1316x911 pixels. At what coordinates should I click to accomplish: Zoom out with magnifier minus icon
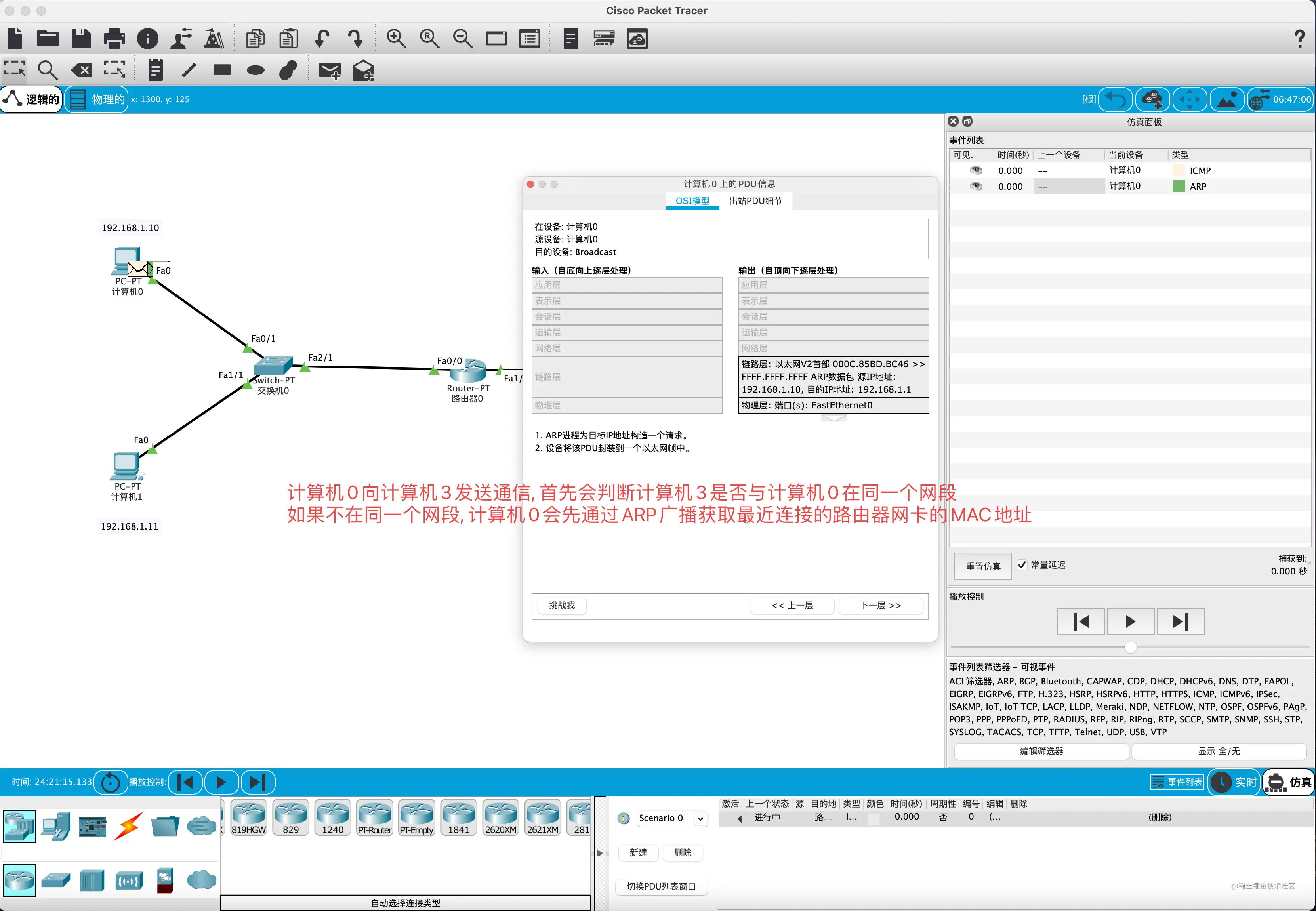point(462,38)
